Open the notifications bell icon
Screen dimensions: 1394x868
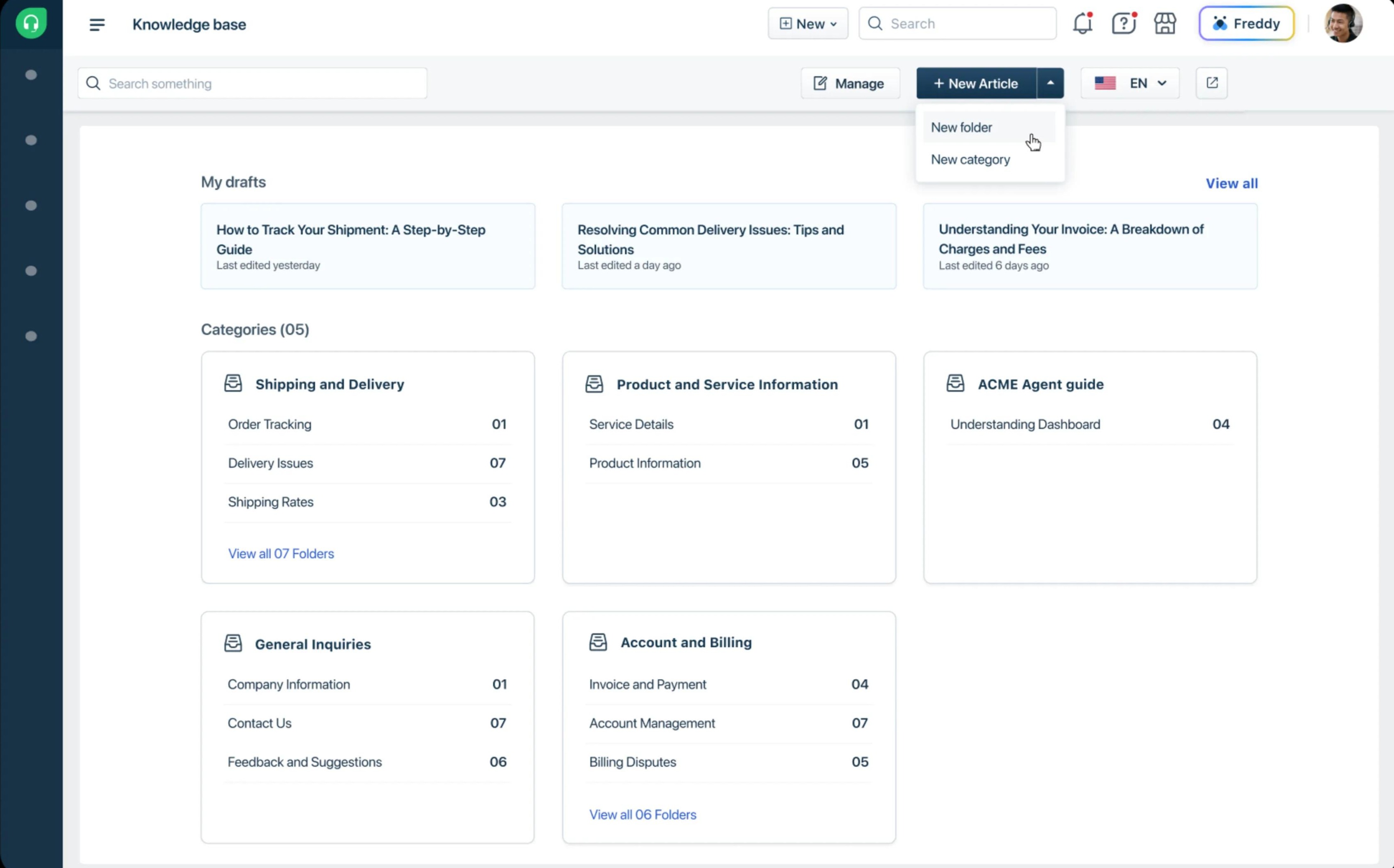(x=1082, y=23)
